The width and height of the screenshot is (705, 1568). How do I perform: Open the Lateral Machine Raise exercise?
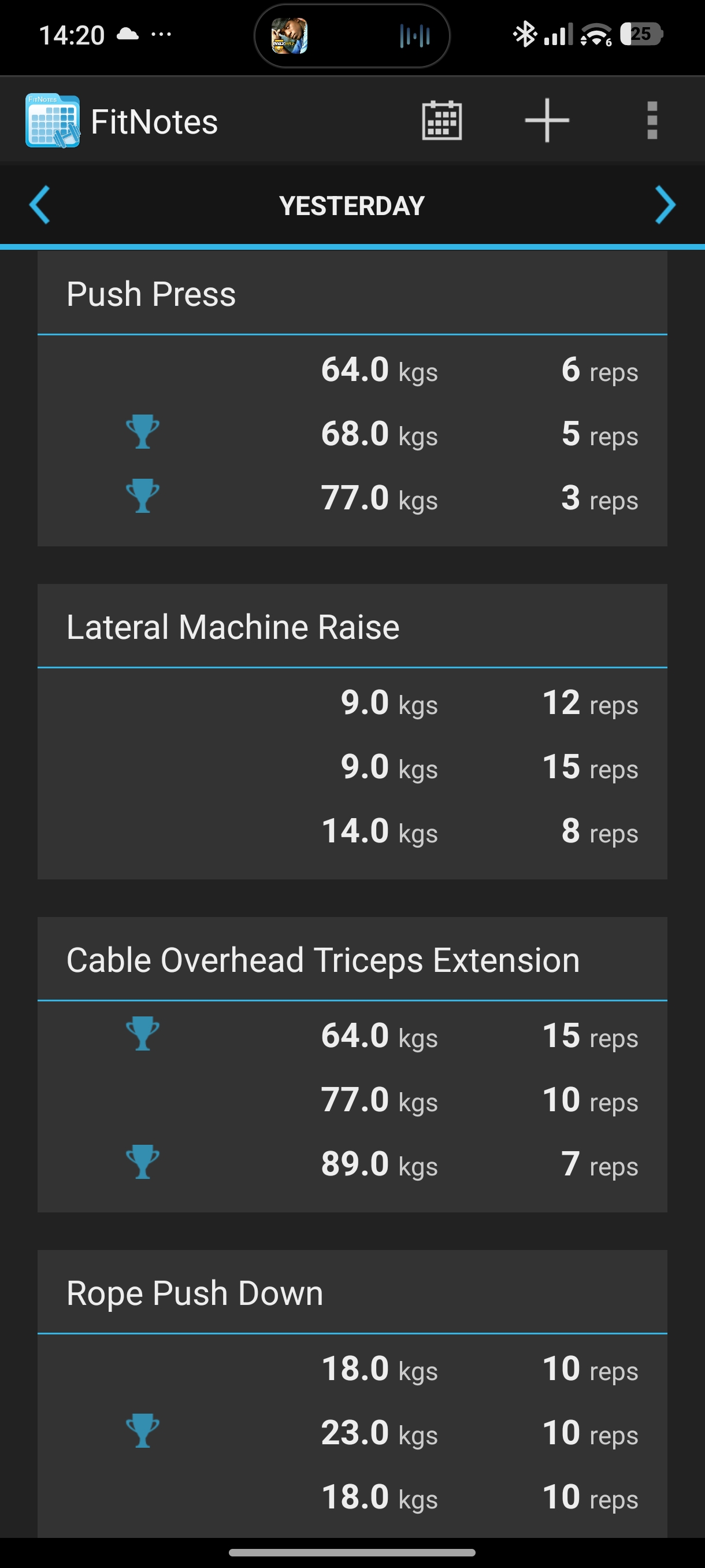point(233,627)
